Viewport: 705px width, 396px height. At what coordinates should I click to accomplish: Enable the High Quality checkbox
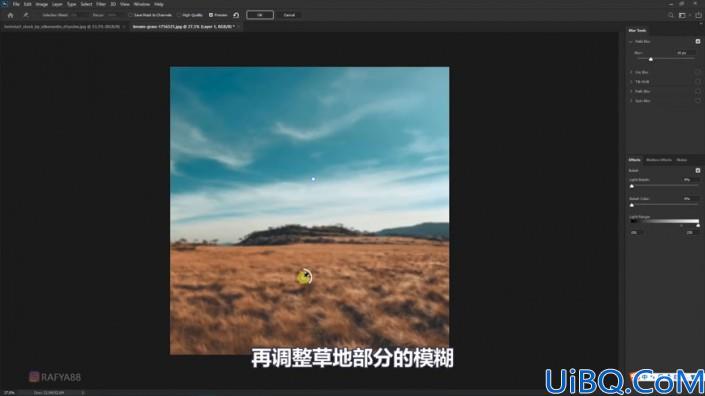tap(178, 15)
